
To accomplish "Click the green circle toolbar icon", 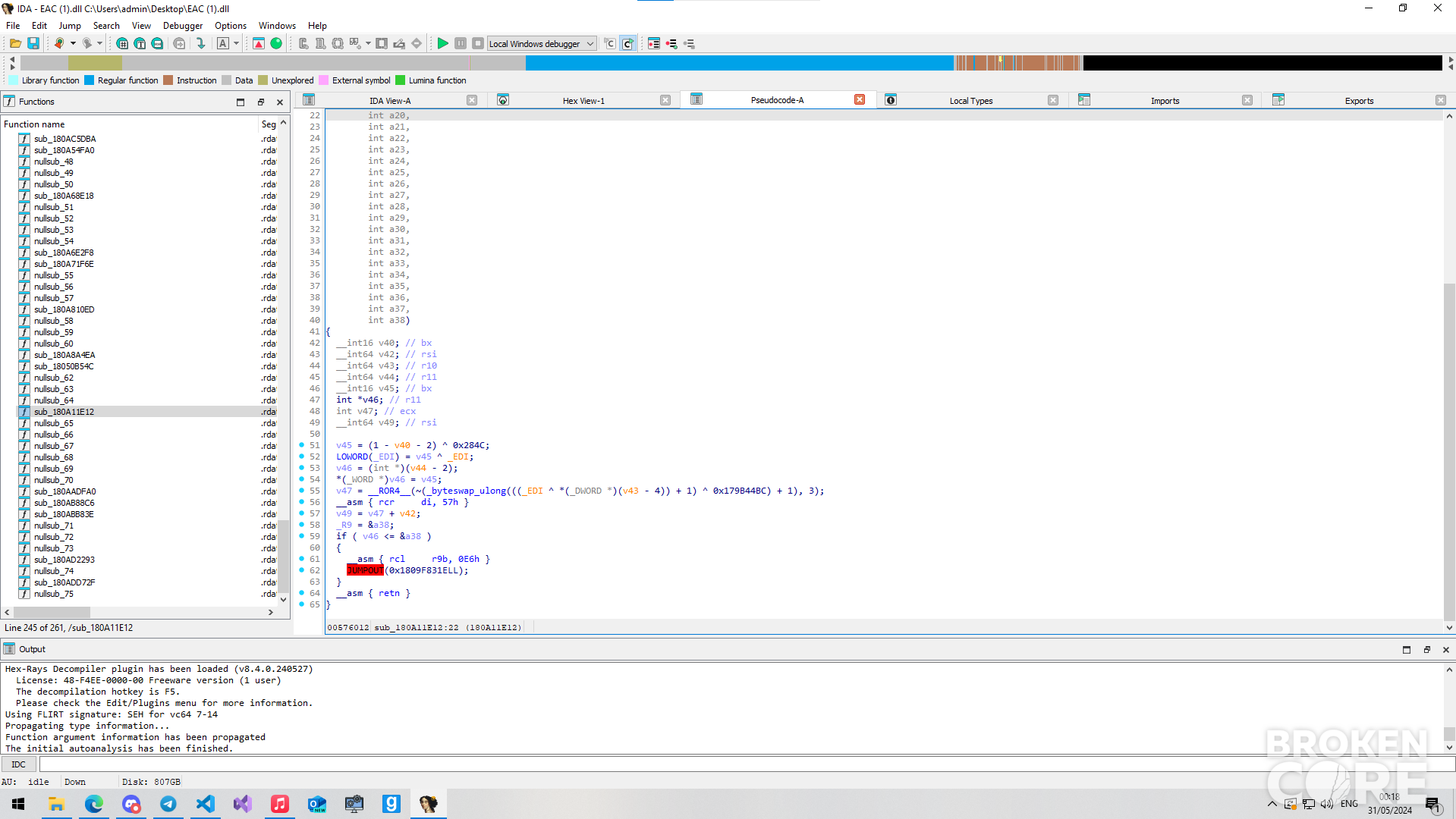I will pyautogui.click(x=276, y=43).
